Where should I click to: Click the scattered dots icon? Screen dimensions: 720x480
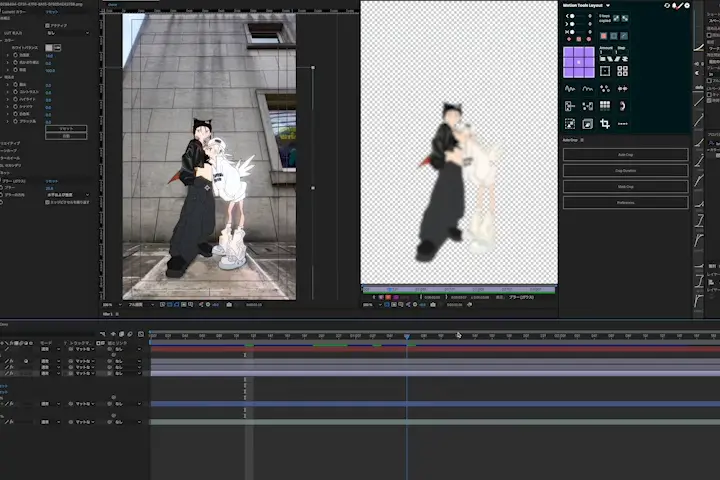(605, 89)
